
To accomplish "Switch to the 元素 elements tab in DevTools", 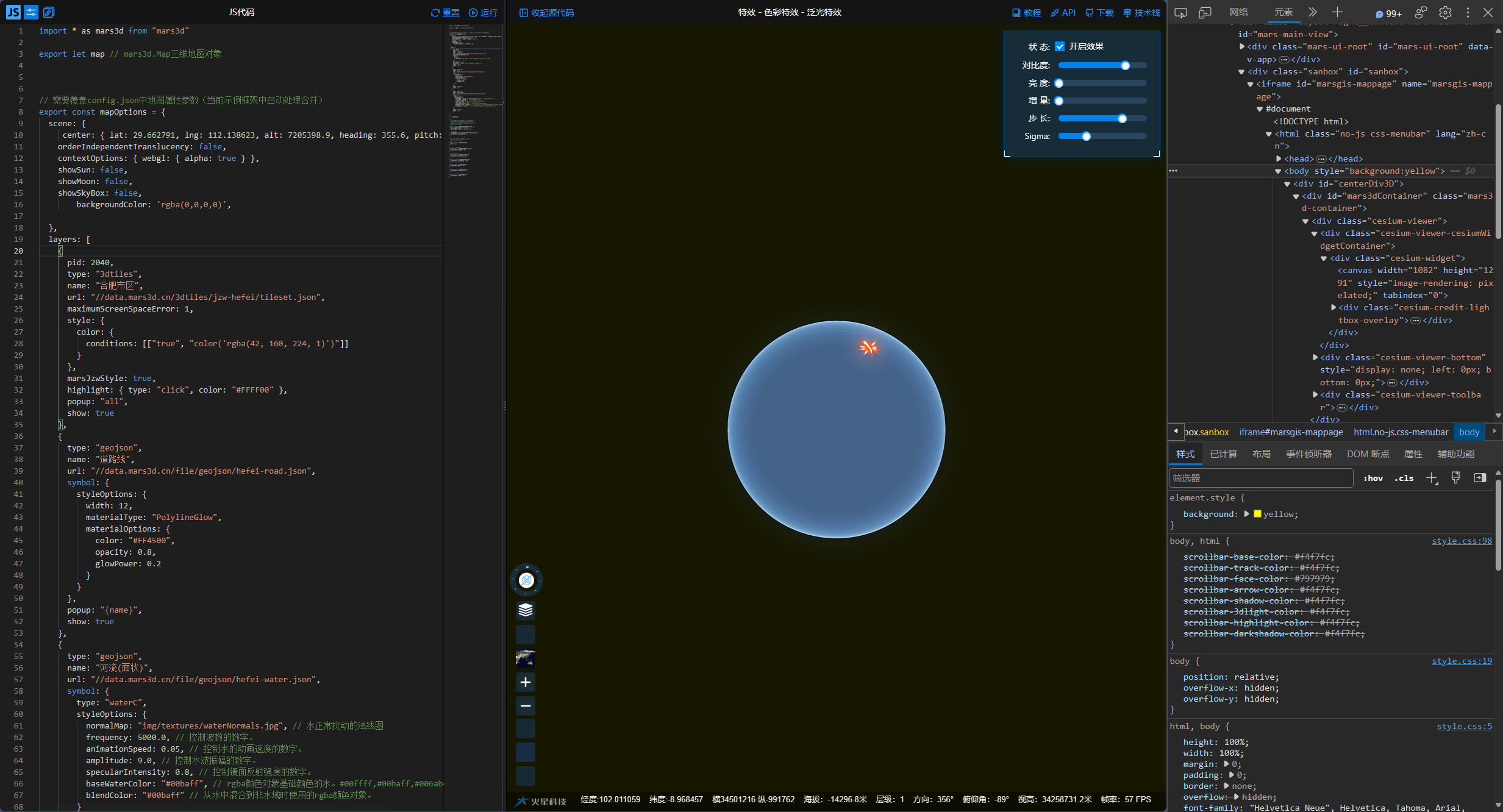I will pyautogui.click(x=1283, y=12).
